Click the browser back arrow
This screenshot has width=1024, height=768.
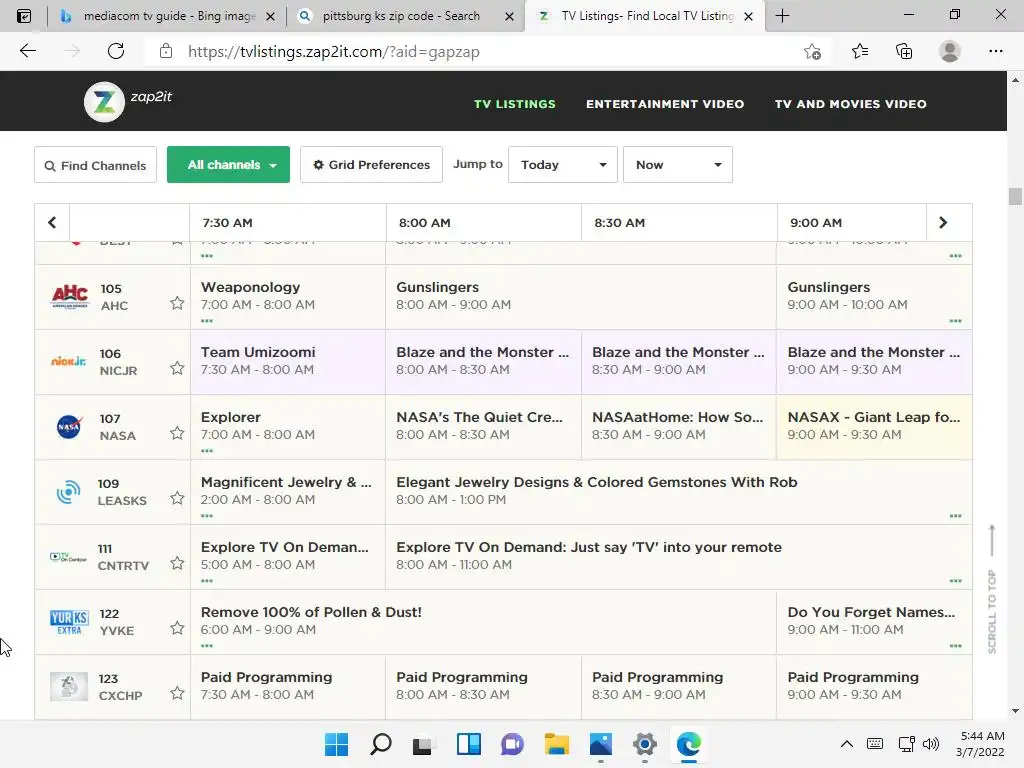[27, 51]
